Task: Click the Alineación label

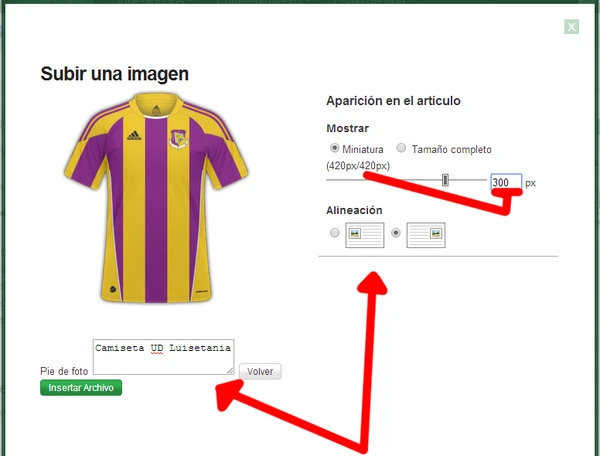Action: tap(354, 210)
